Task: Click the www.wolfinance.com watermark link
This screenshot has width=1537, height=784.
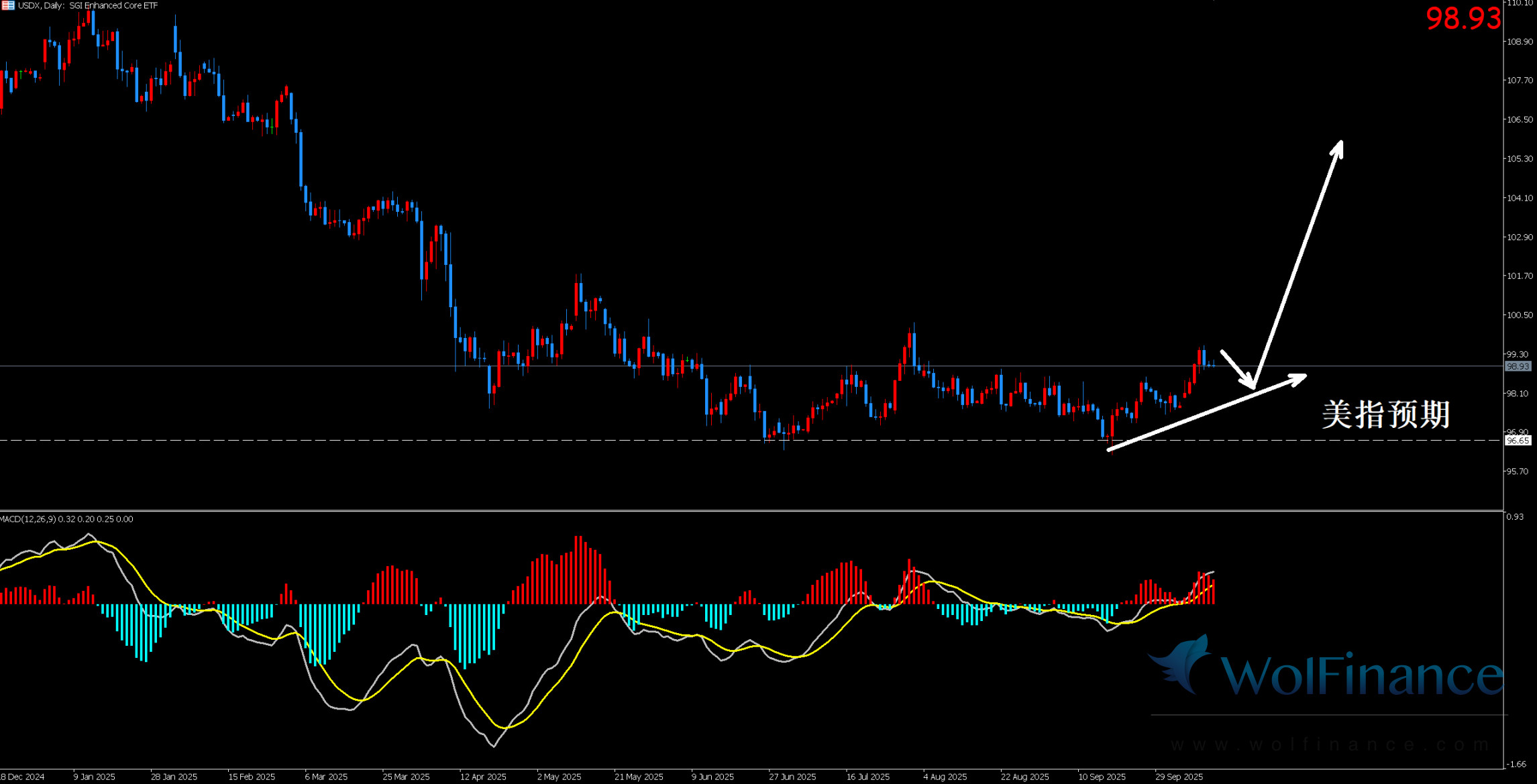Action: coord(1330,745)
